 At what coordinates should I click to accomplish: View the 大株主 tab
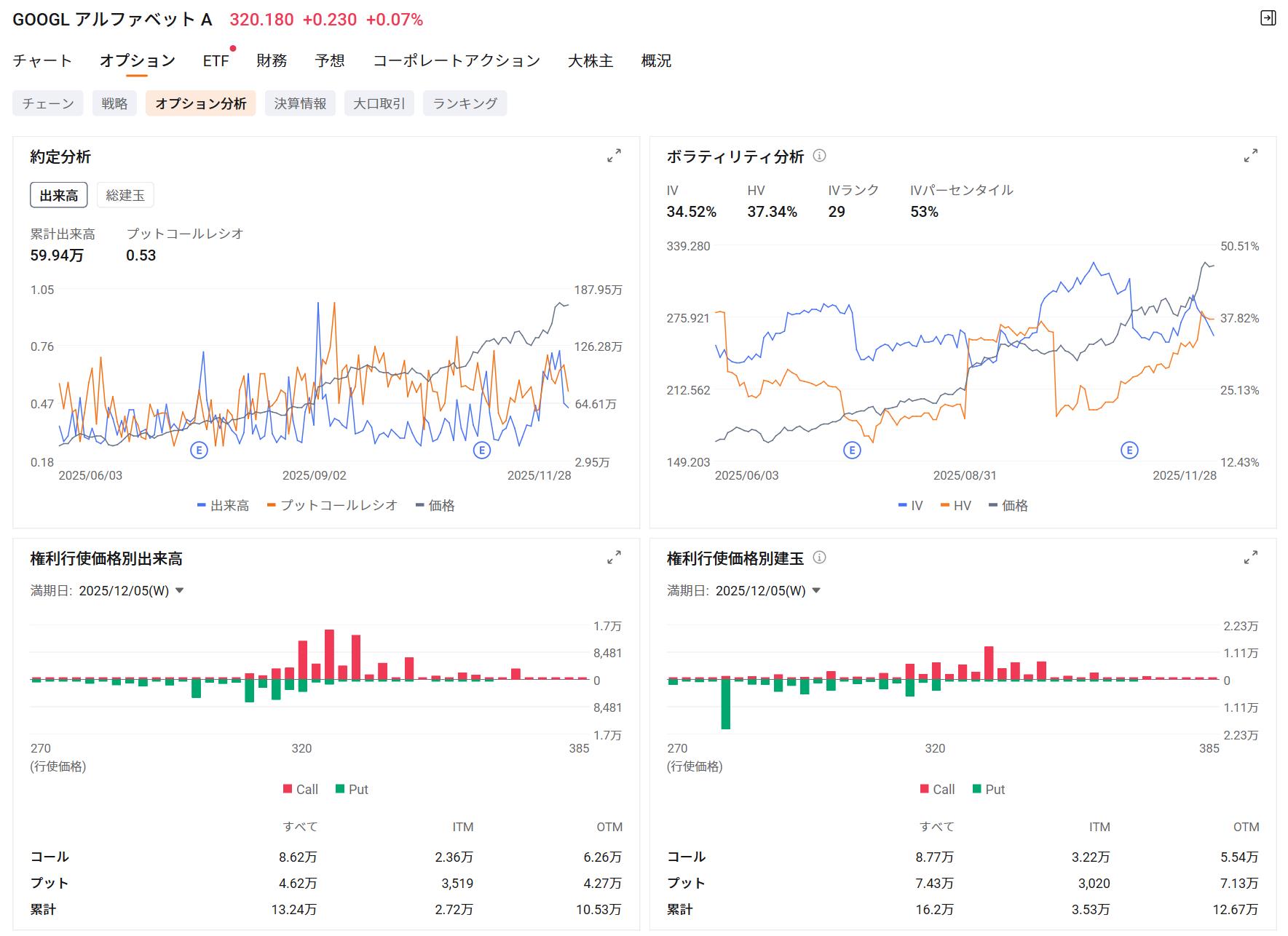(x=590, y=60)
